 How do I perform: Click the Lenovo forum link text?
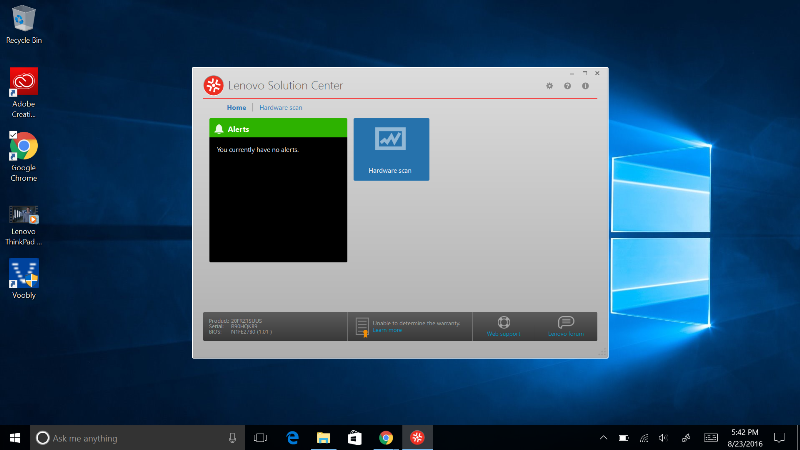tap(566, 334)
